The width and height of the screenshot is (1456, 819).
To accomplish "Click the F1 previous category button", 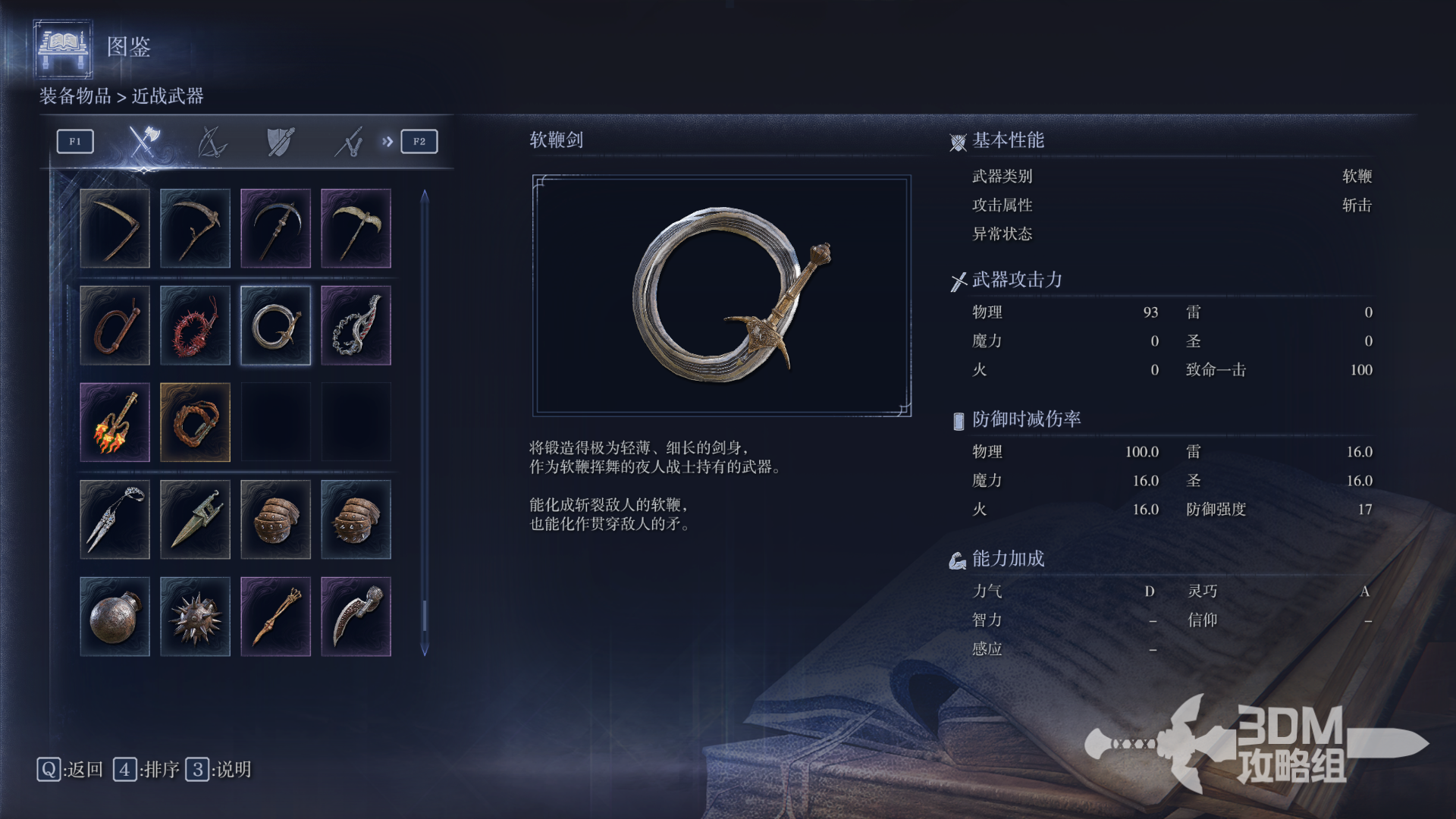I will 75,141.
